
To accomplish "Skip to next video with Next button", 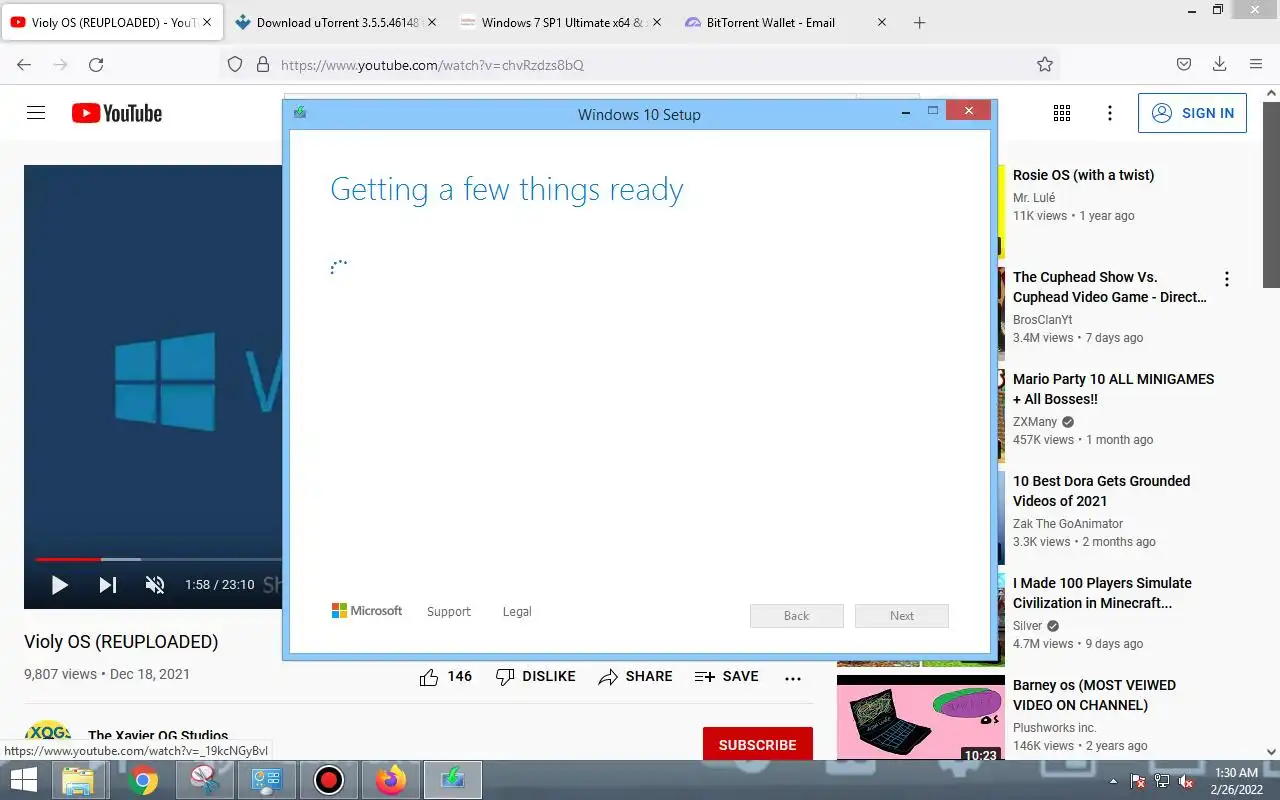I will pyautogui.click(x=108, y=585).
